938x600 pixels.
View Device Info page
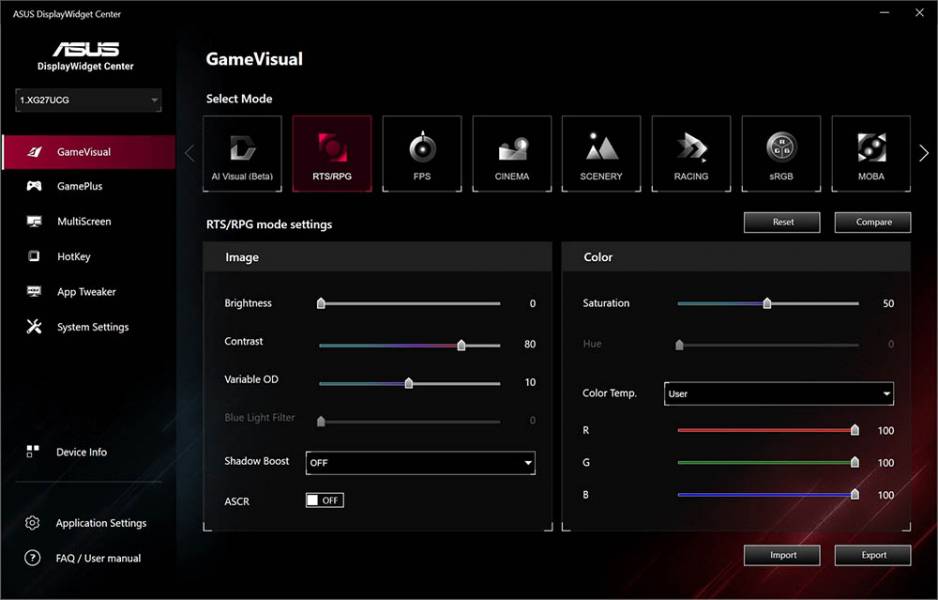(81, 452)
